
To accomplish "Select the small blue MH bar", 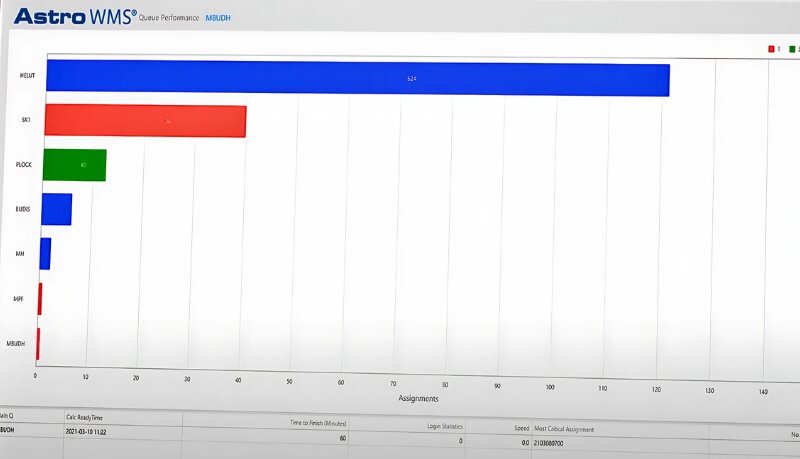I will pyautogui.click(x=45, y=253).
